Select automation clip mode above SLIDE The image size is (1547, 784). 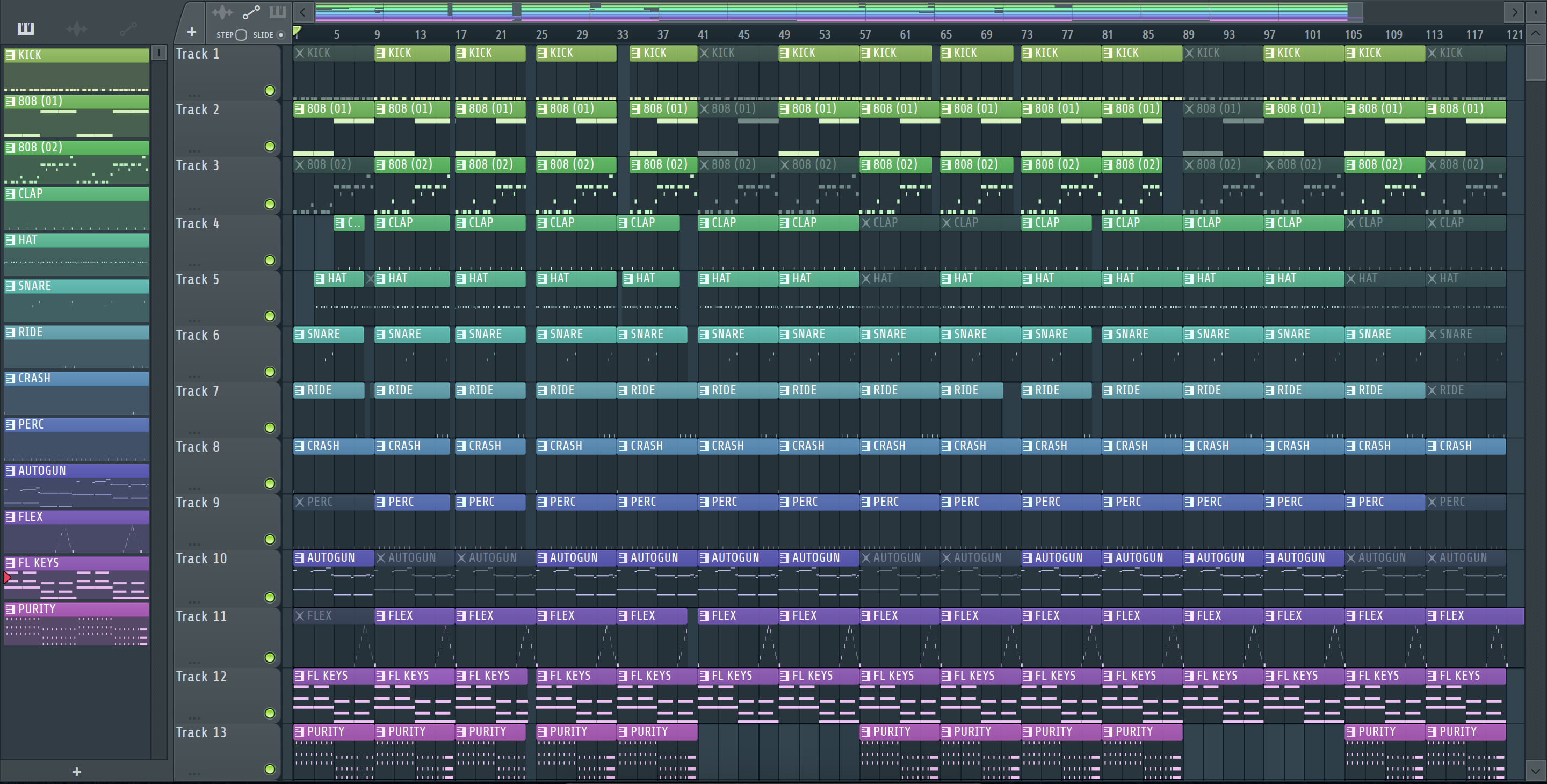(x=250, y=12)
